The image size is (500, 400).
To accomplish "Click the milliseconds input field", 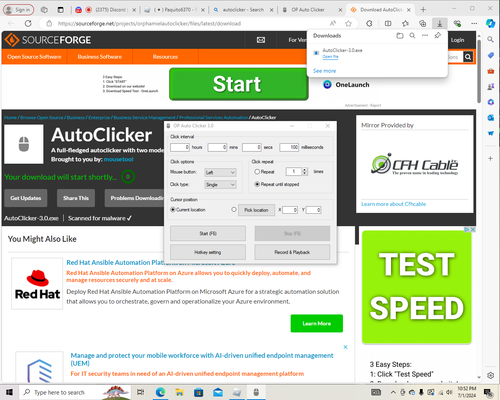I will [x=289, y=147].
